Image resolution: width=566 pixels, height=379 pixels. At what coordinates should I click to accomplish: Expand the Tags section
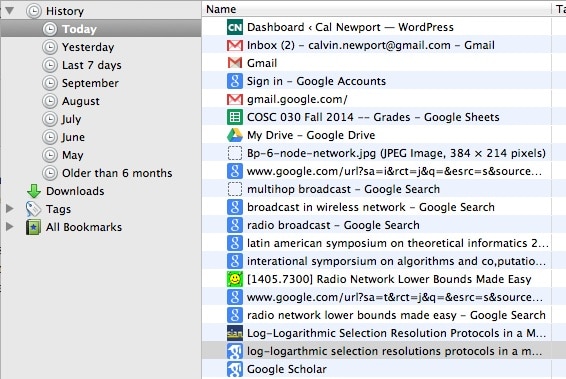tap(10, 209)
